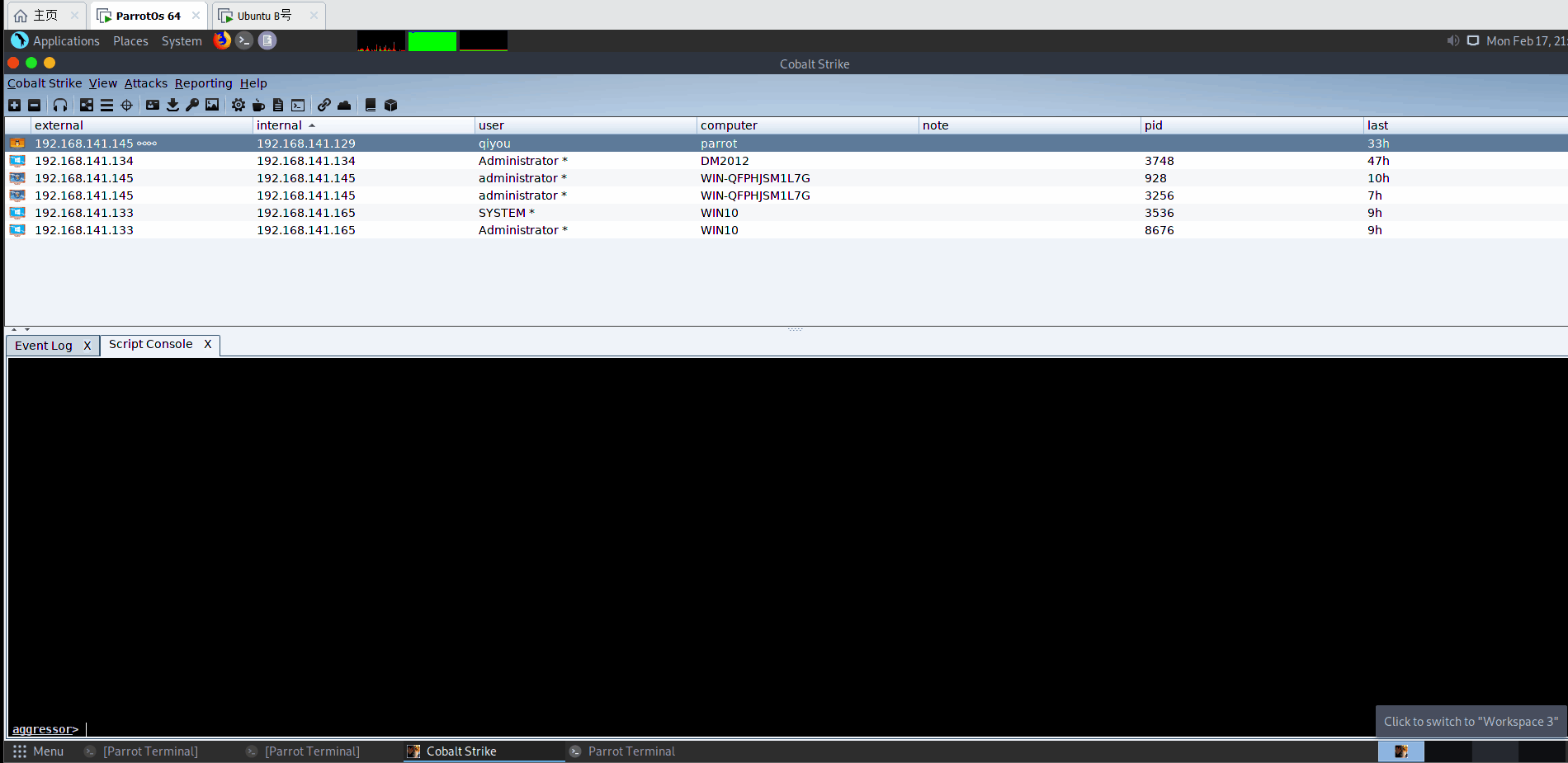Viewport: 1568px width, 763px height.
Task: Switch to the ParrotOs 64 VM tab
Action: (149, 16)
